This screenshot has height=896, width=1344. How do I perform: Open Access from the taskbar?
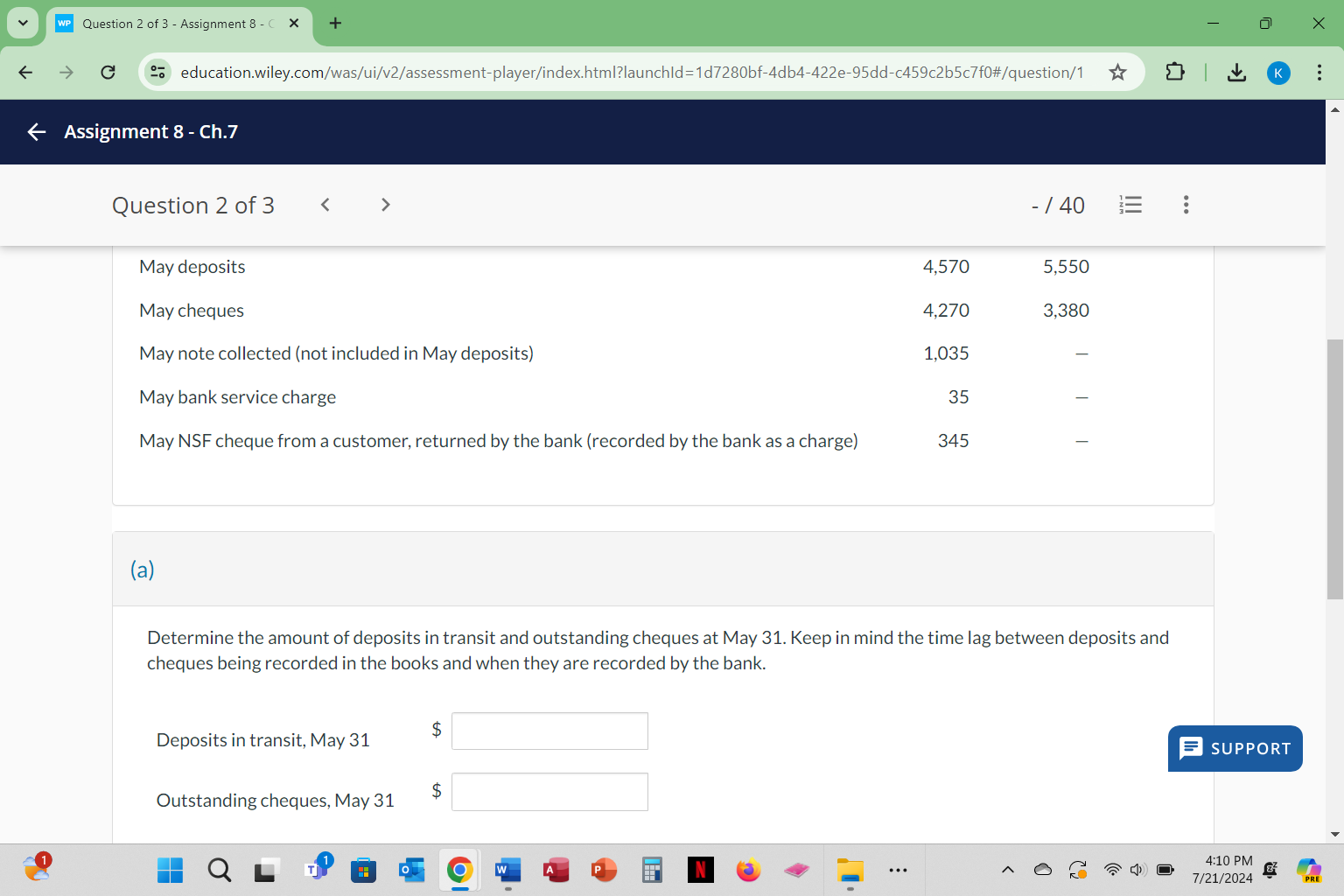(x=556, y=870)
